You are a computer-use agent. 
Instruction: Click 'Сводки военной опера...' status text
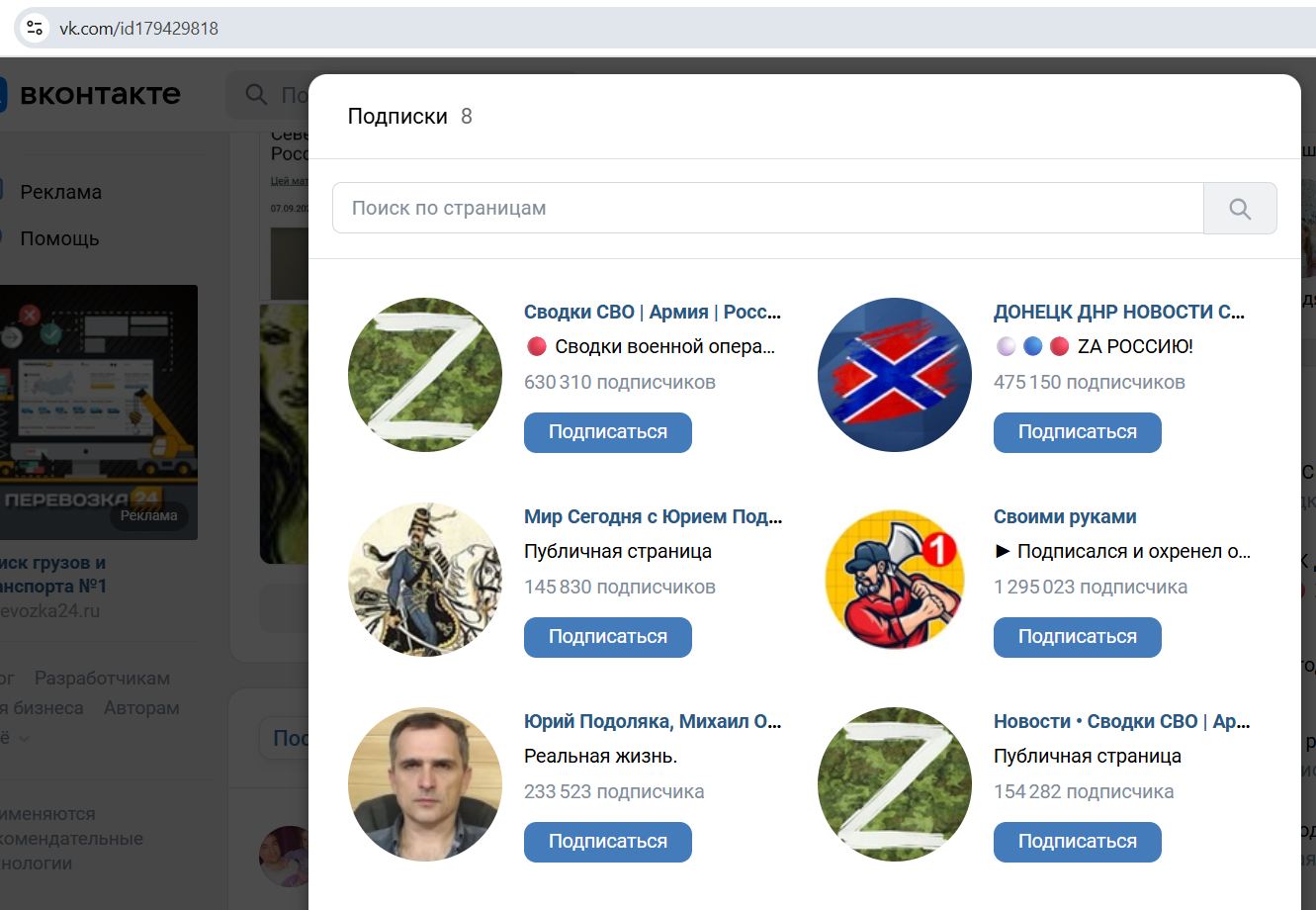pos(665,346)
